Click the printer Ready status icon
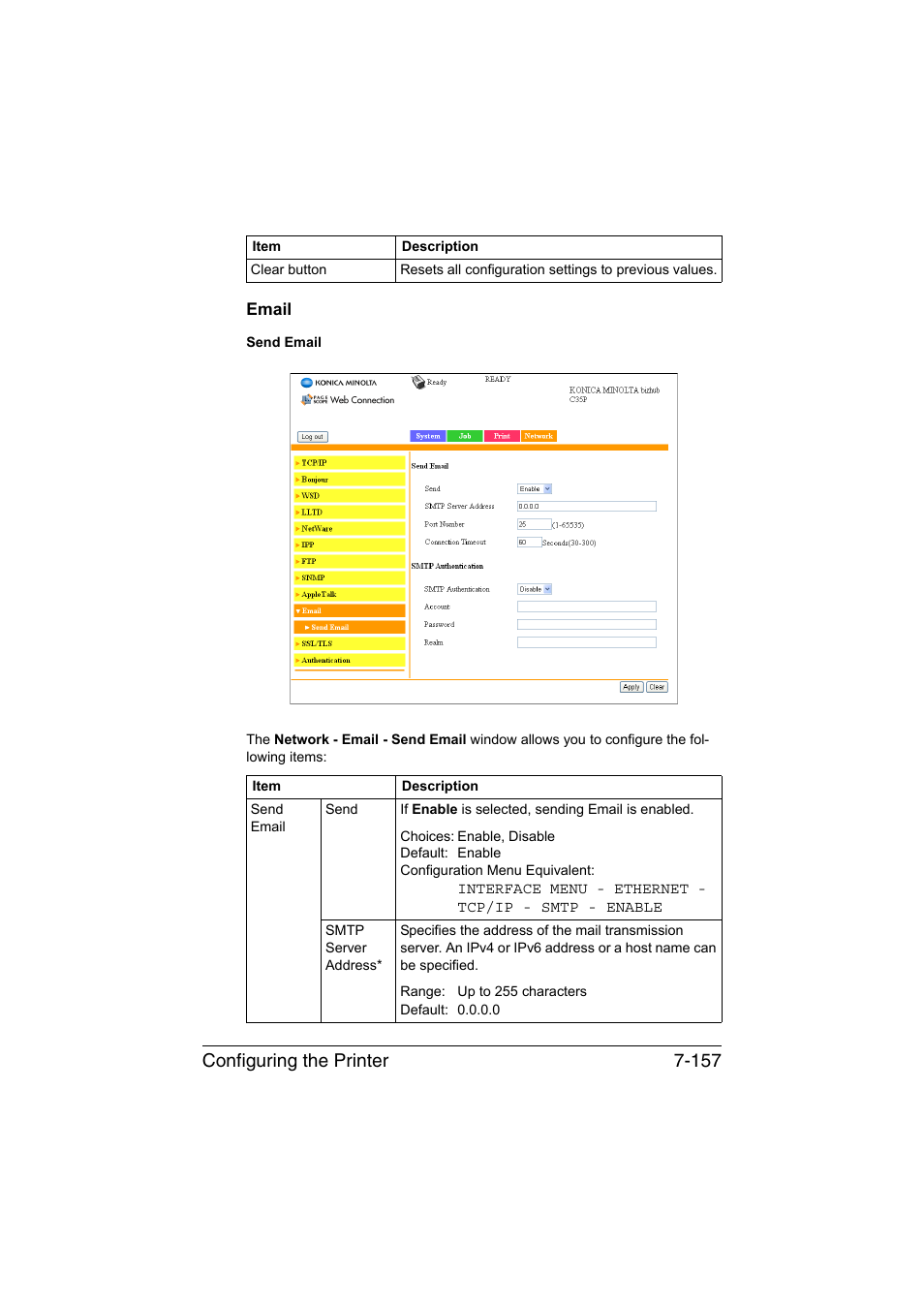Viewport: 924px width, 1308px height. click(418, 382)
